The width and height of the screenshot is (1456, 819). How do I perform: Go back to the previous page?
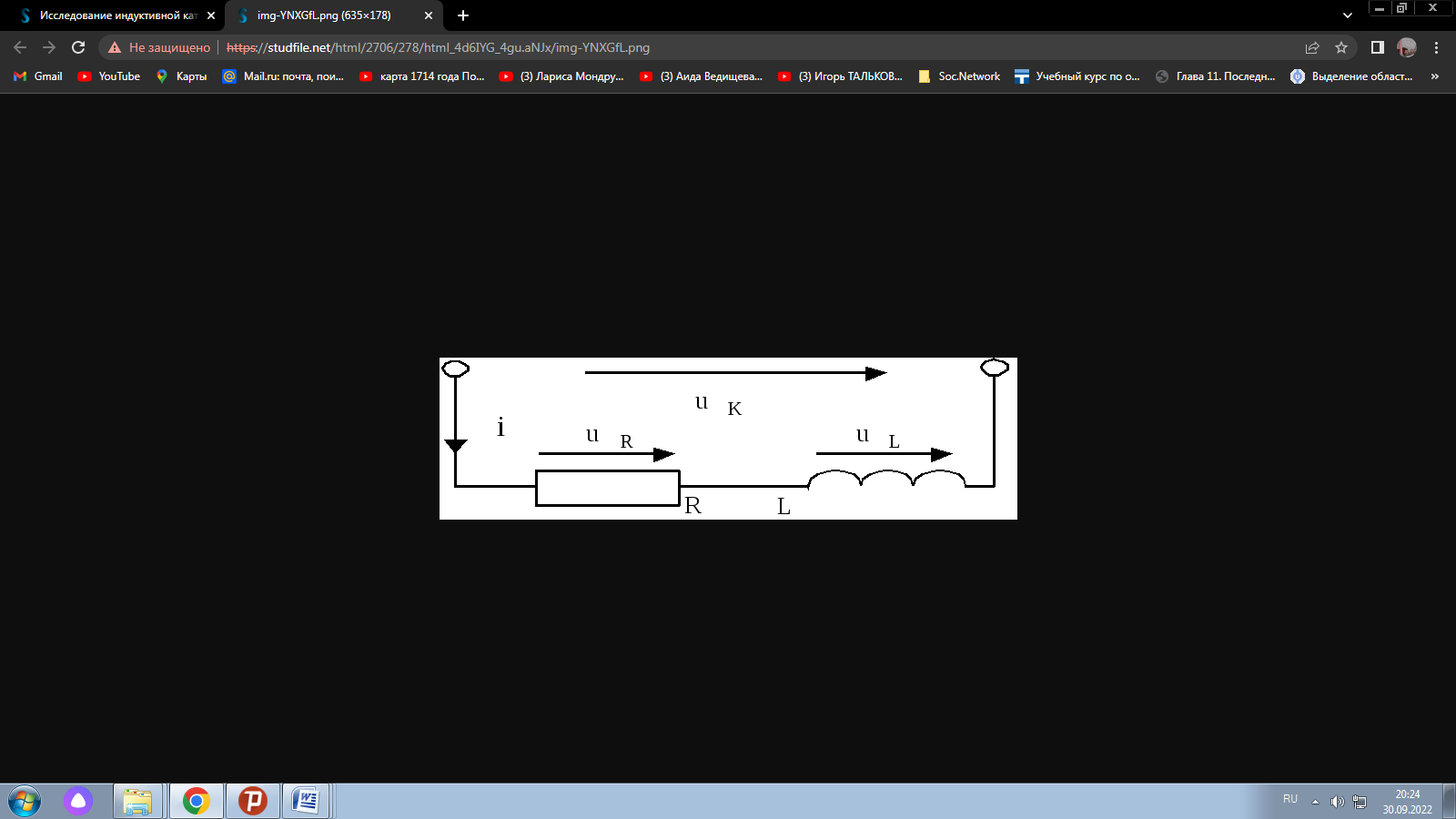20,47
